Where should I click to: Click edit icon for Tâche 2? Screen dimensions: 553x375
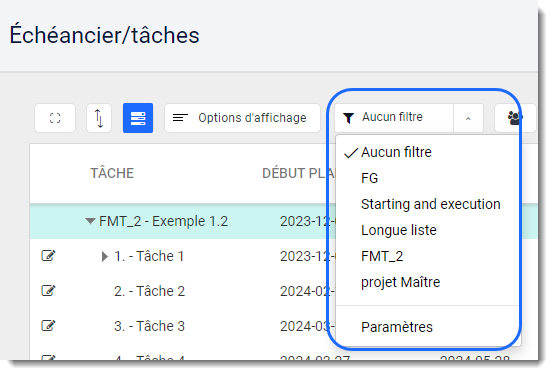tap(48, 291)
